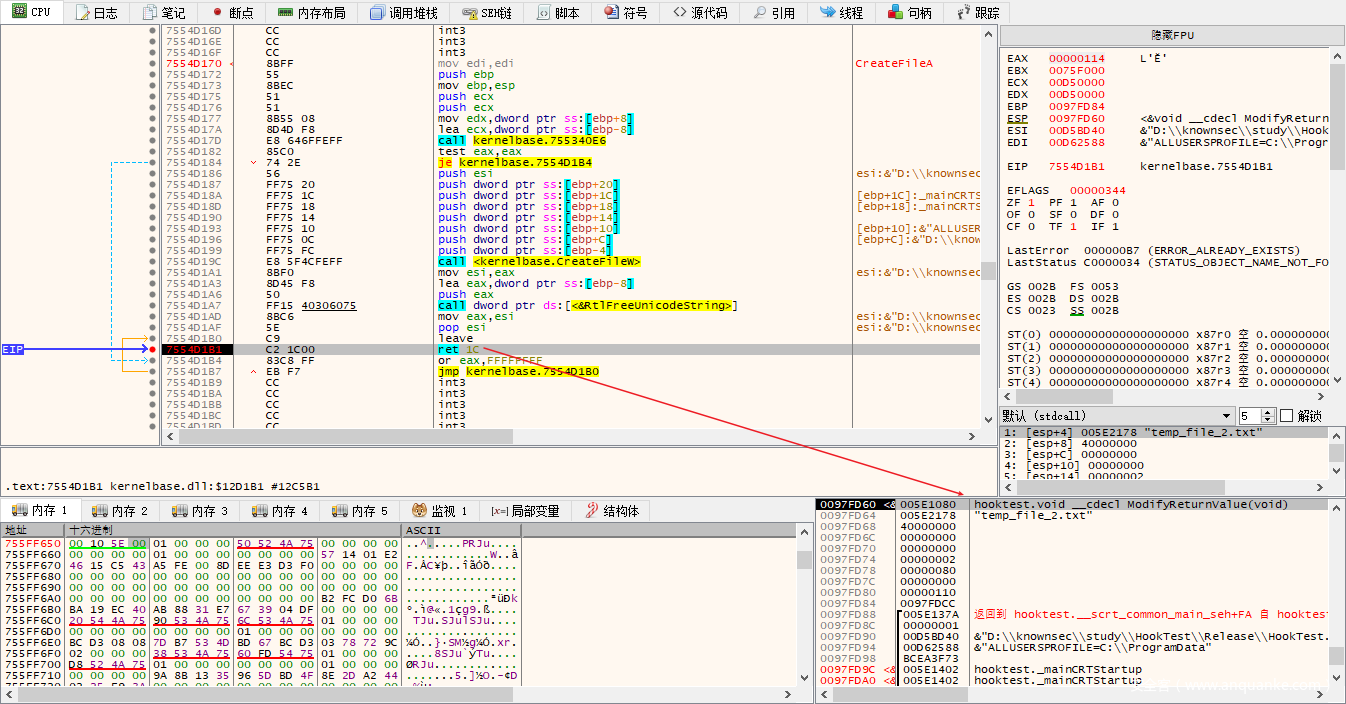
Task: Open the SEH链 chain tab
Action: (x=487, y=13)
